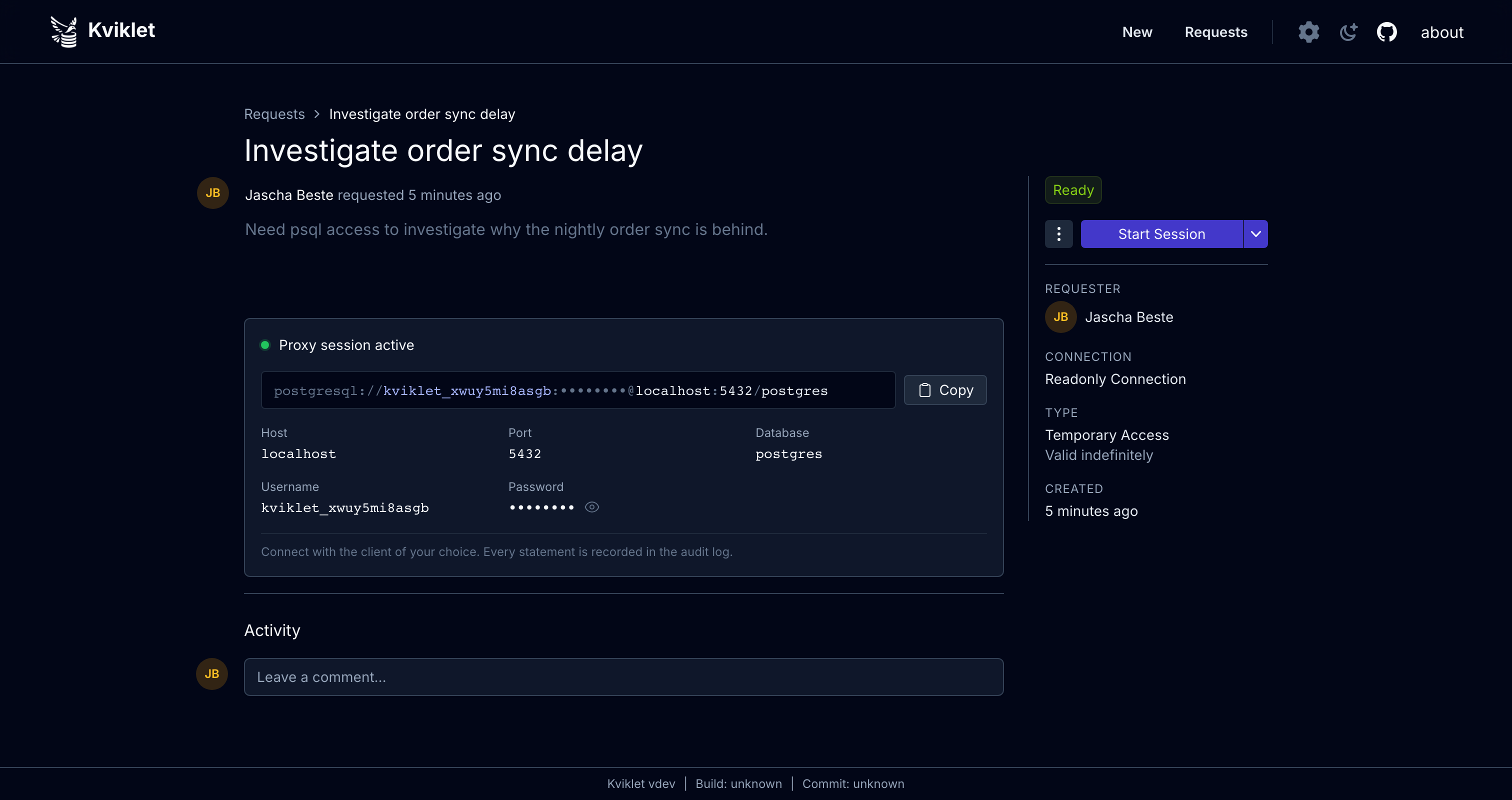
Task: Click the JB avatar beside the request header
Action: pos(212,193)
